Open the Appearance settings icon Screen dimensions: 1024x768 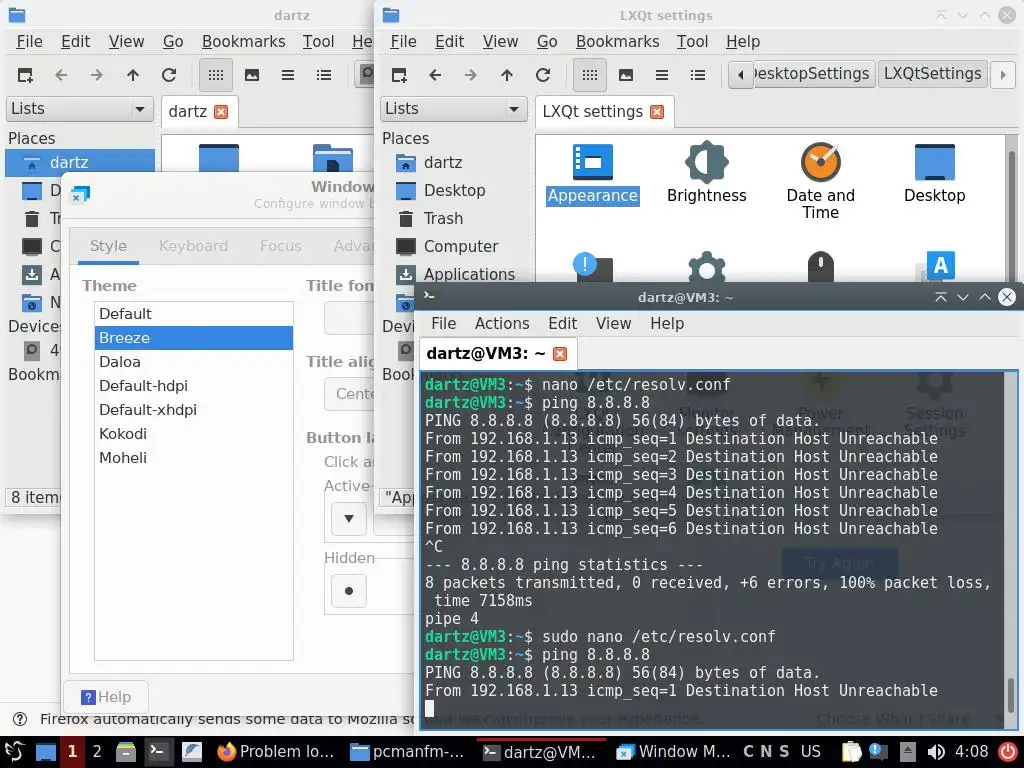592,174
